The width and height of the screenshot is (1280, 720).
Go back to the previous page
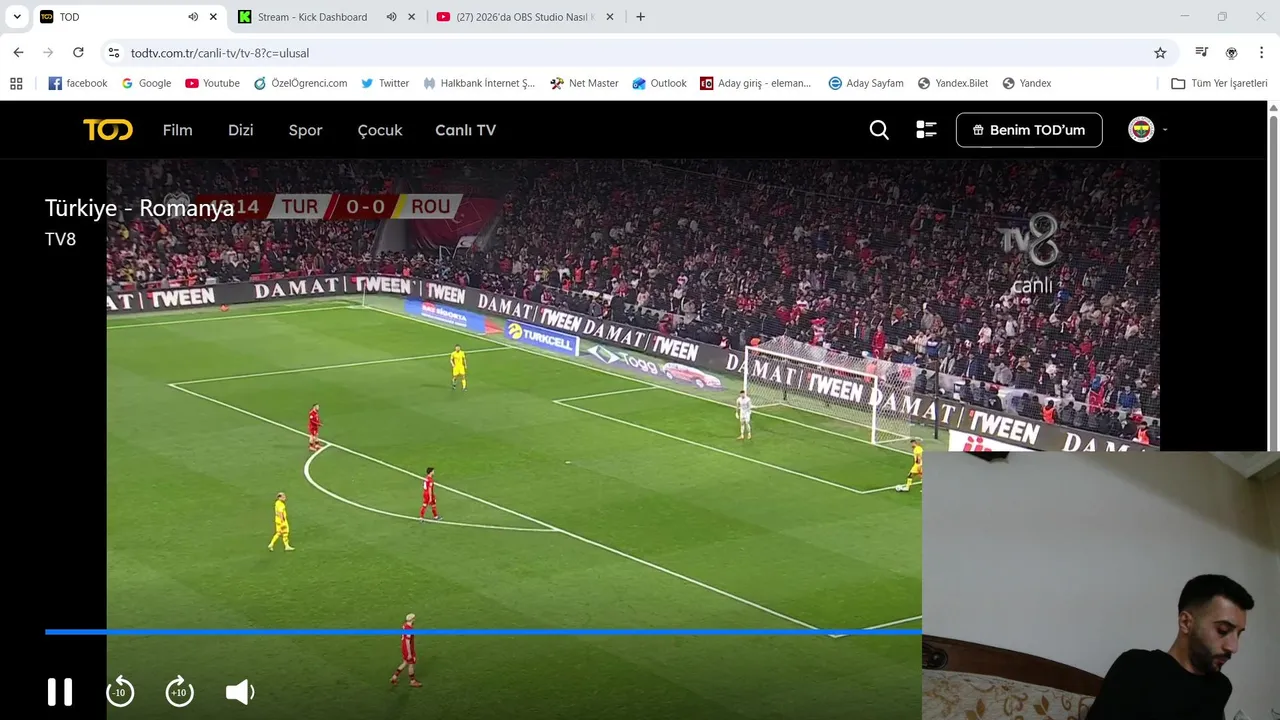pos(18,53)
